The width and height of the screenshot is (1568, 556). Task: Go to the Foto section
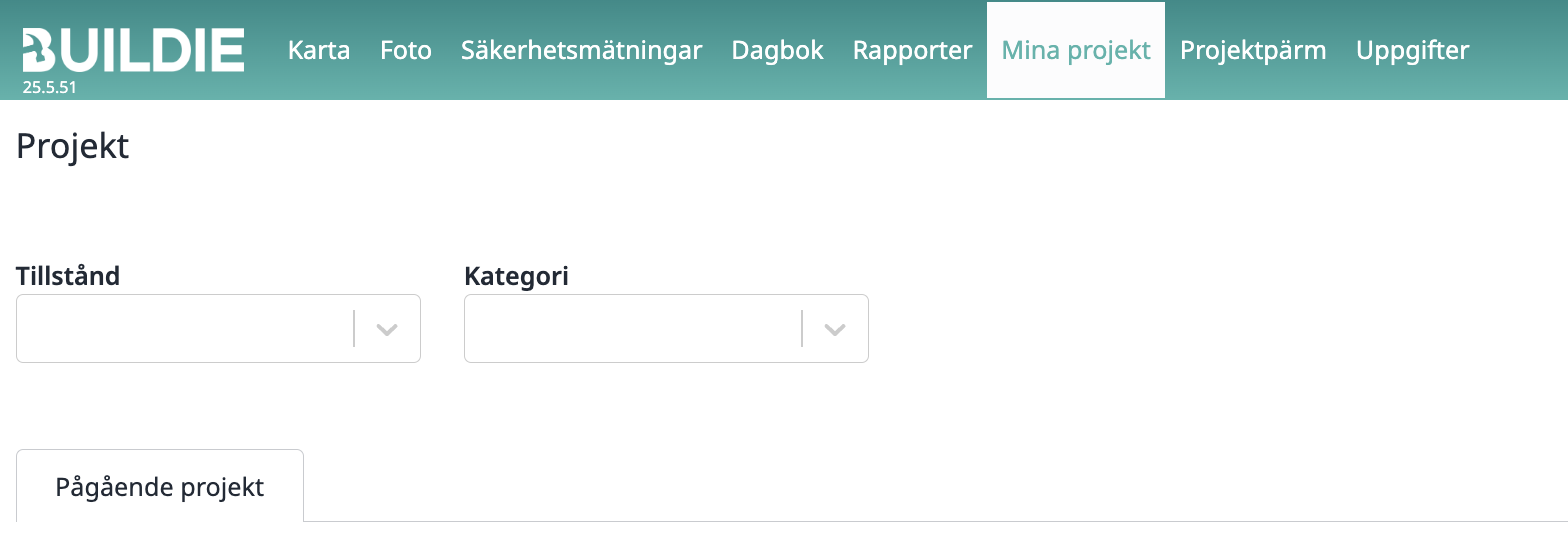[x=406, y=50]
